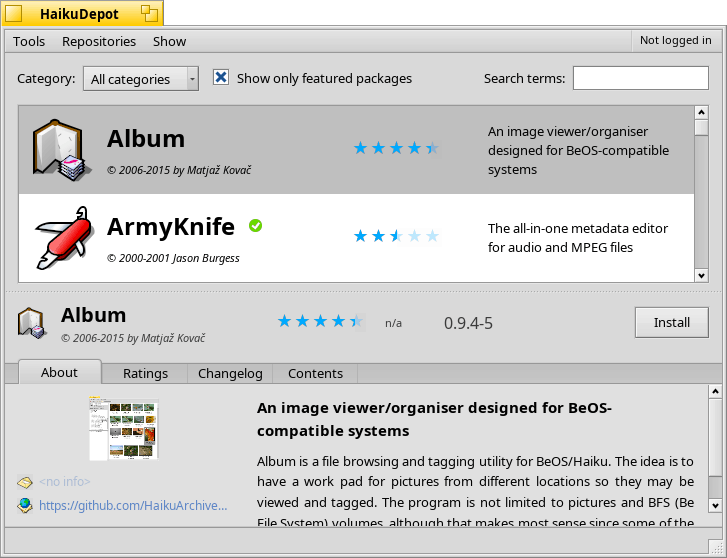727x558 pixels.
Task: Open the Album screenshot thumbnail
Action: 124,428
